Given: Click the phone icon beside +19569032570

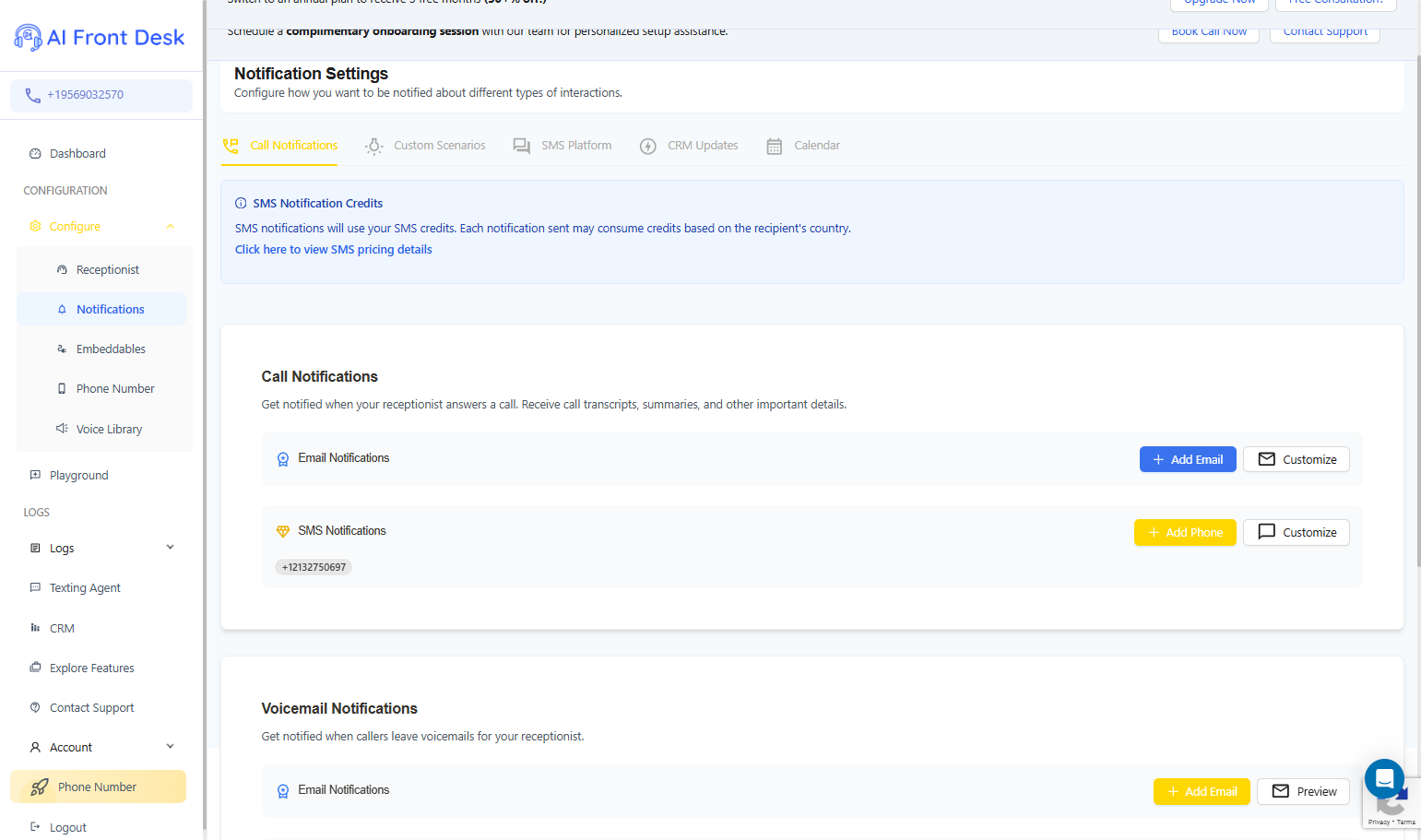Looking at the screenshot, I should coord(32,95).
